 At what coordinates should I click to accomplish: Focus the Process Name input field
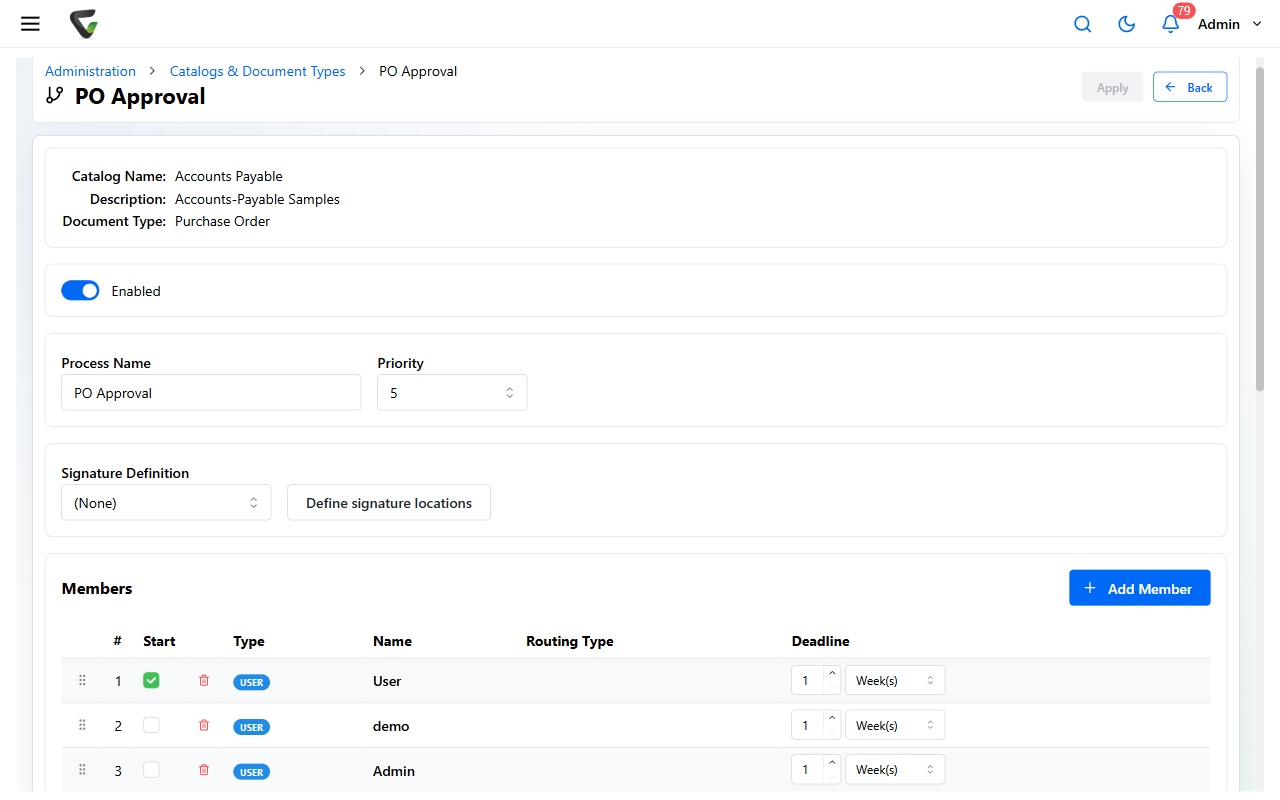click(x=211, y=393)
